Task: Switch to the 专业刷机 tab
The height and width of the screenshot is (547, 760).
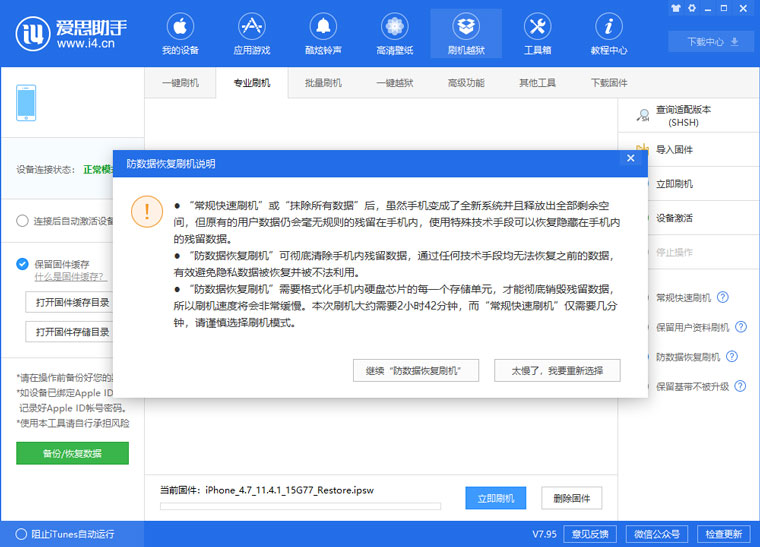Action: (252, 83)
